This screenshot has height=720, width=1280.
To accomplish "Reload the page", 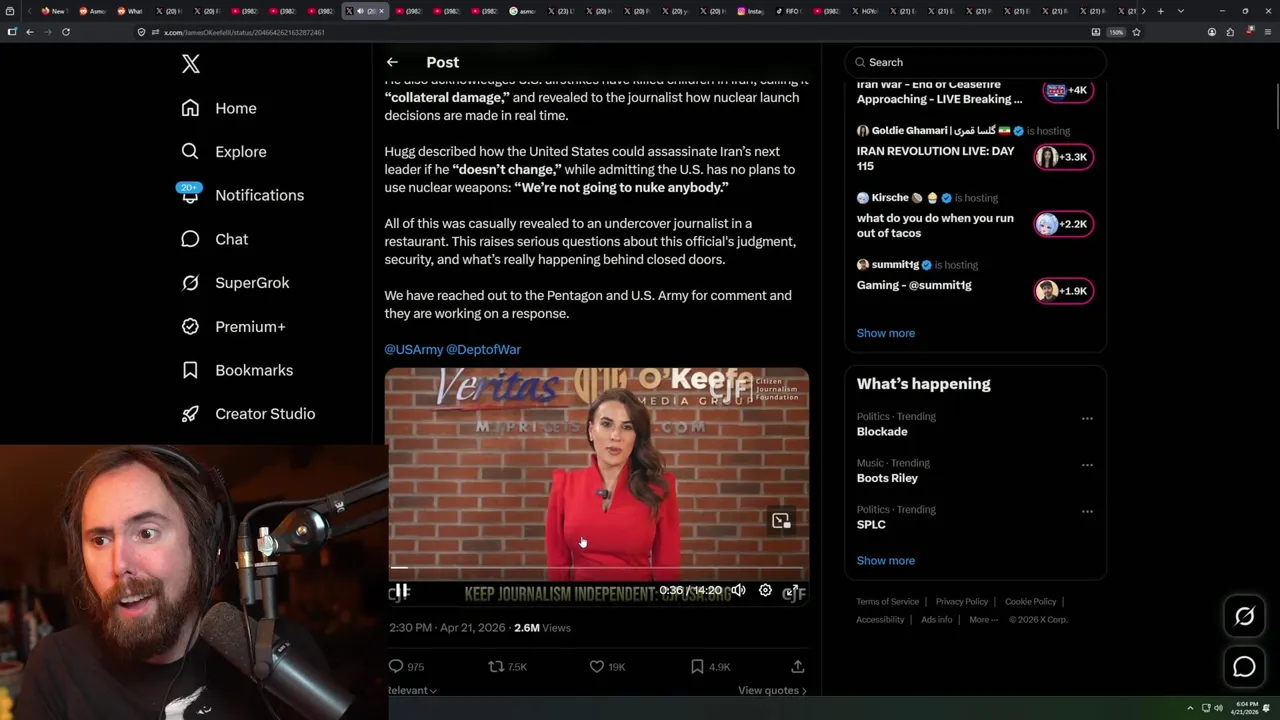I will click(66, 32).
